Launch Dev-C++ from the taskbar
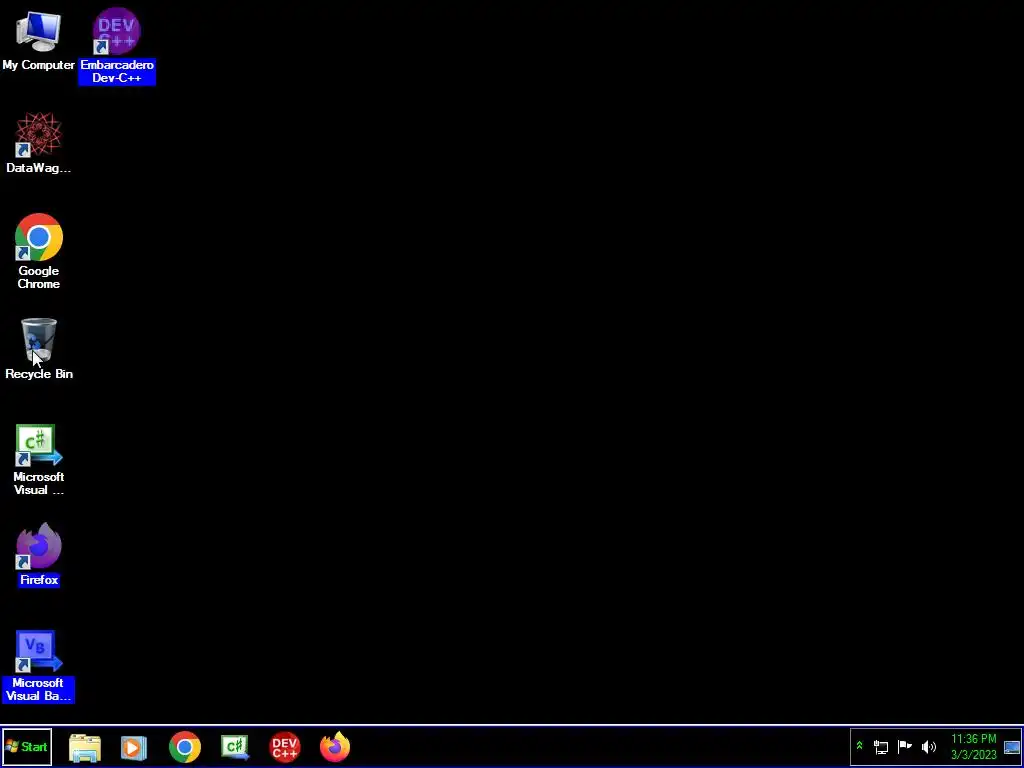1024x768 pixels. point(285,747)
